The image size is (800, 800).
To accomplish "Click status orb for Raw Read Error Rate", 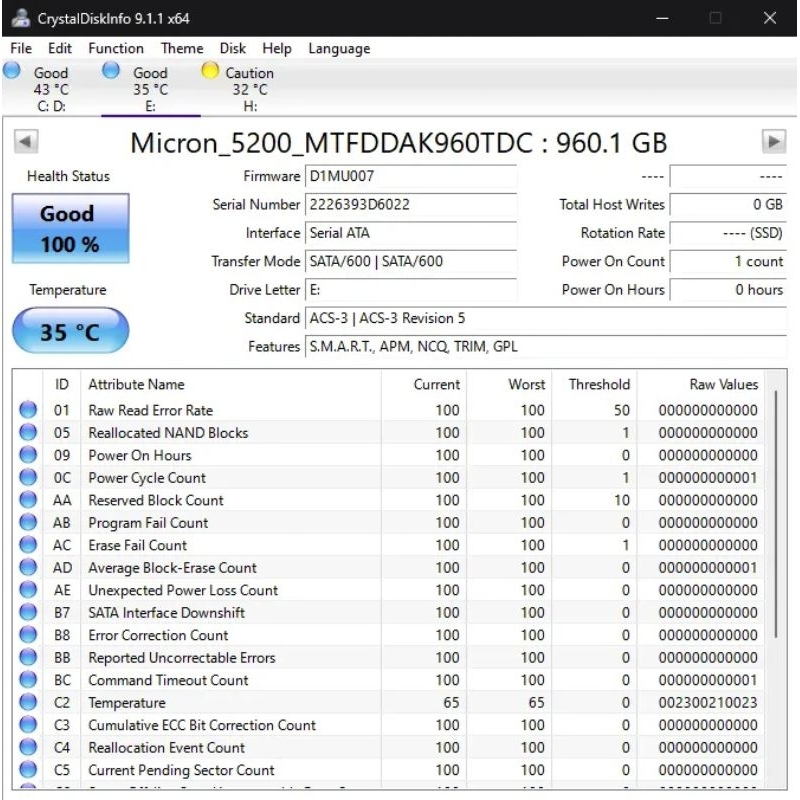I will coord(28,410).
